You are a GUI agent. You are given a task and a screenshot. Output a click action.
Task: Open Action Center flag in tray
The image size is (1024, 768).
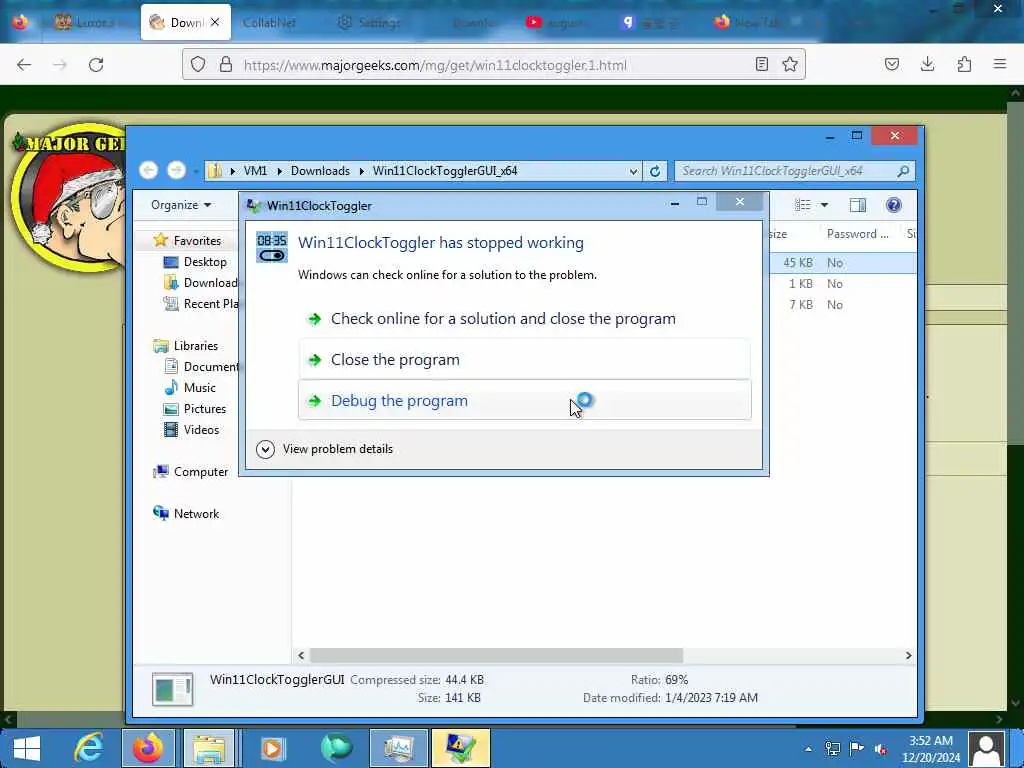(x=857, y=749)
